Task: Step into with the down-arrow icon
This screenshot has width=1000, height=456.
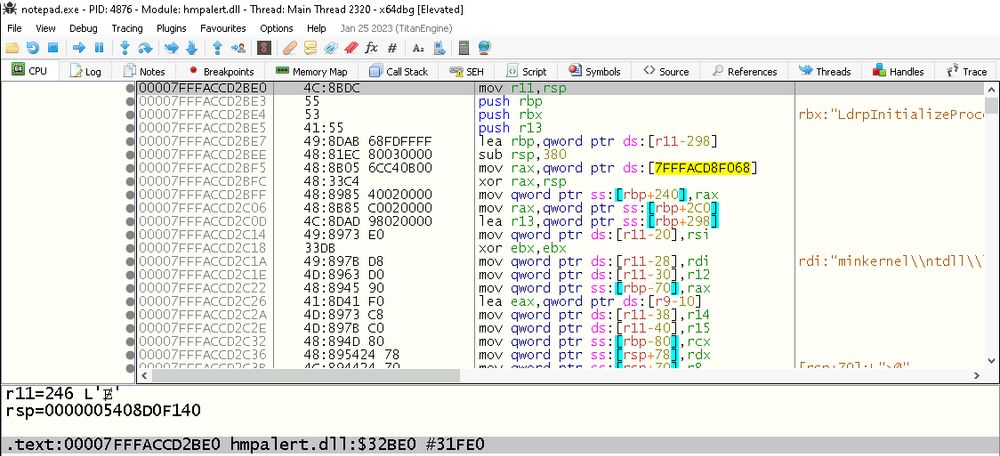Action: 125,48
